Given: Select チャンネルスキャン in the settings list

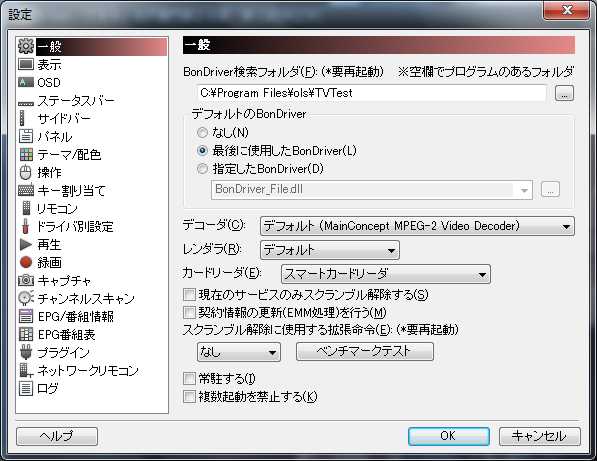Looking at the screenshot, I should (86, 298).
